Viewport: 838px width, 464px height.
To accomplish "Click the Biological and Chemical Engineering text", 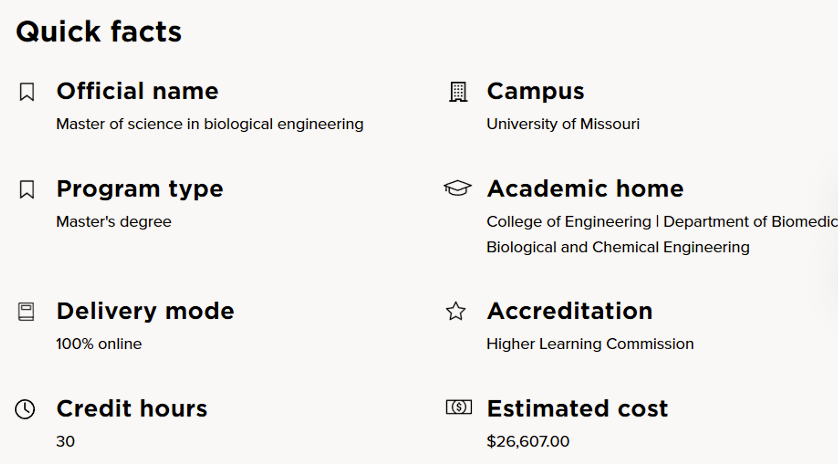I will tap(618, 247).
